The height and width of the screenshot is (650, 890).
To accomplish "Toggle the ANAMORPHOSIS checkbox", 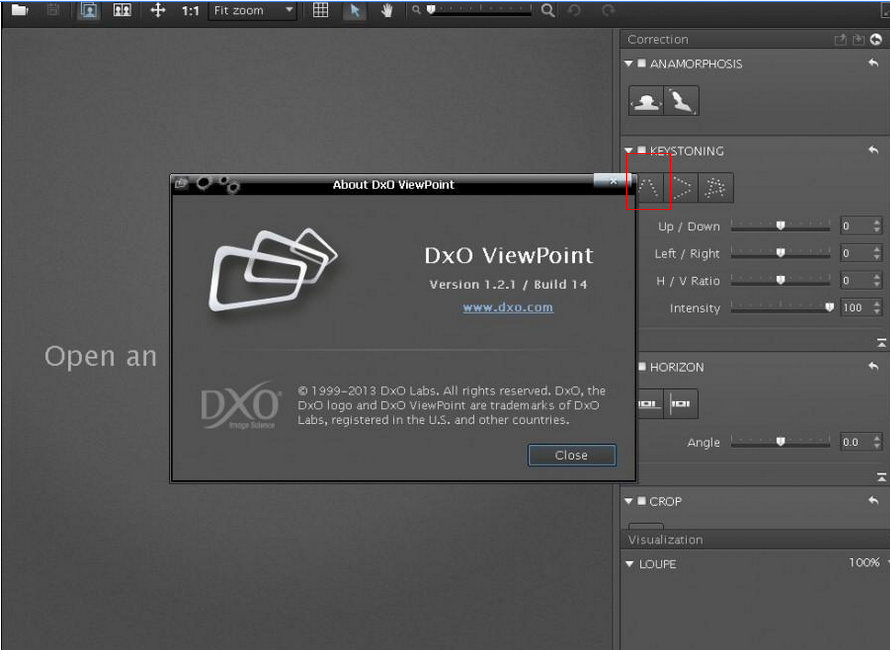I will point(641,63).
